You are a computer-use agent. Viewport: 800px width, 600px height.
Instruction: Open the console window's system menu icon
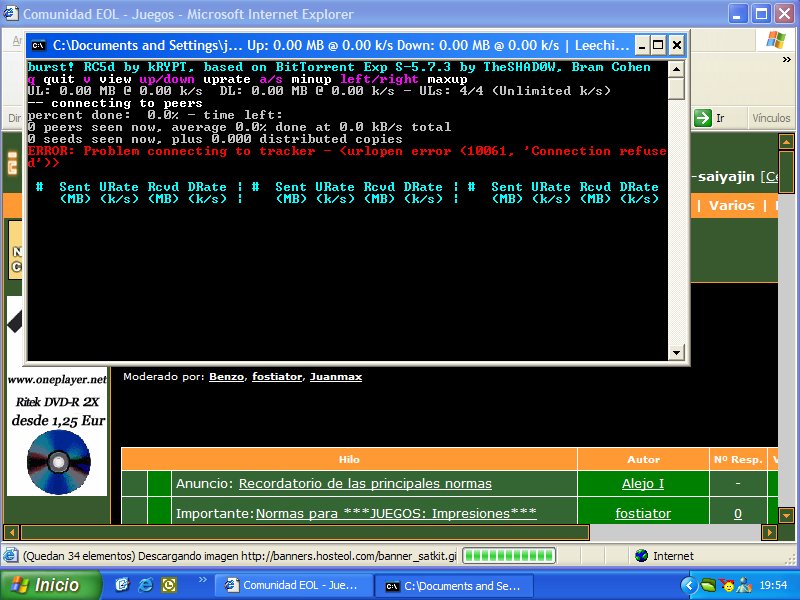(x=38, y=45)
